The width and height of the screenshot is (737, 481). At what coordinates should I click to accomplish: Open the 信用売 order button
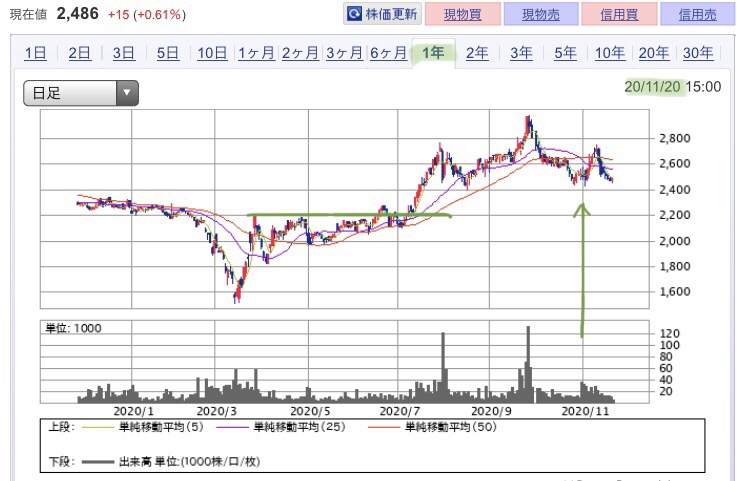[698, 15]
